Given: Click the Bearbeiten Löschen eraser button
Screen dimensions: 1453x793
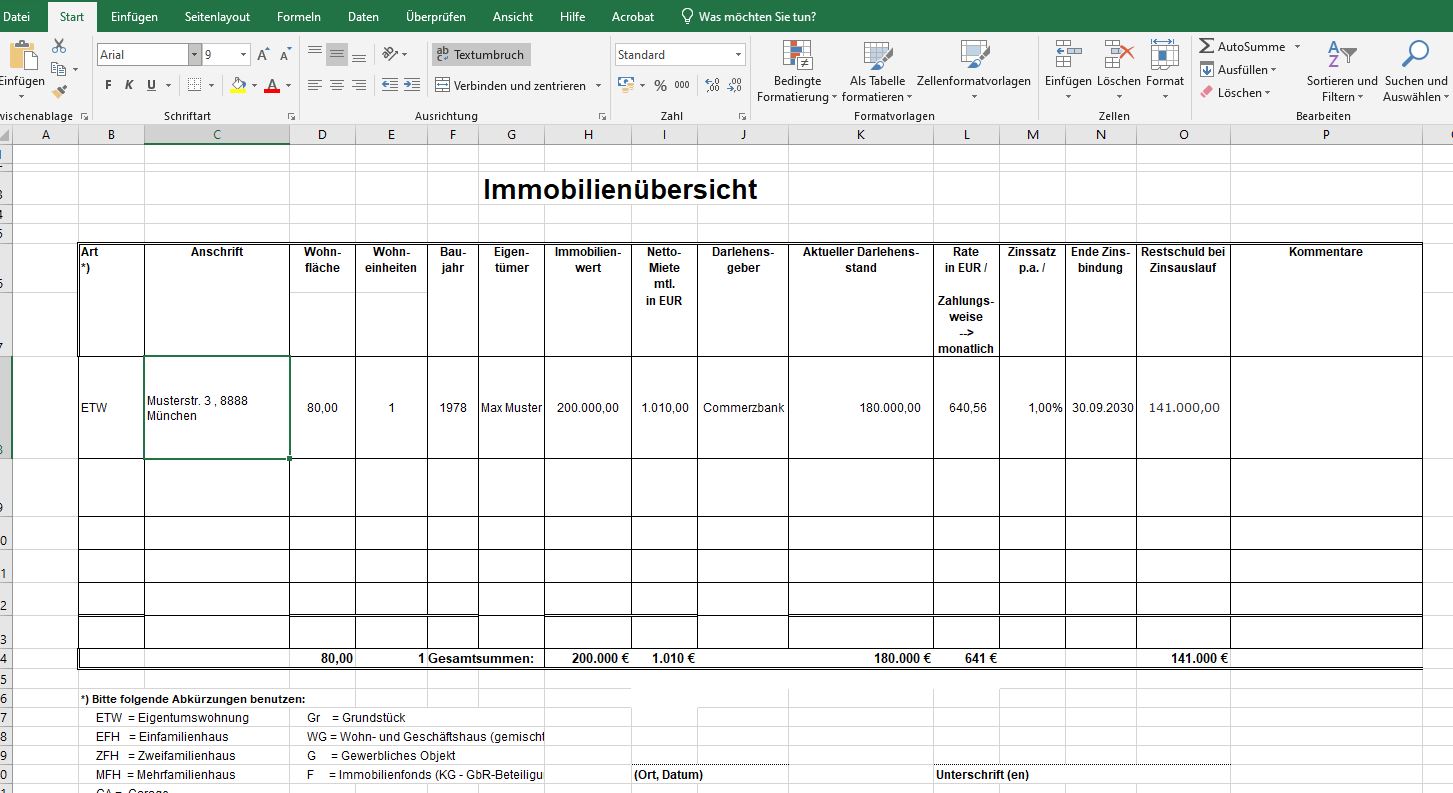Looking at the screenshot, I should tap(1235, 93).
